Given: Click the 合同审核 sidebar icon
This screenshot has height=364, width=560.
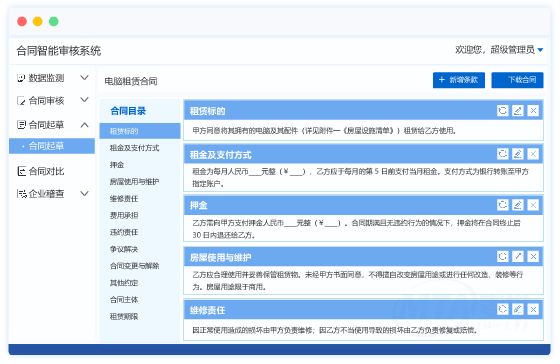Looking at the screenshot, I should [21, 101].
